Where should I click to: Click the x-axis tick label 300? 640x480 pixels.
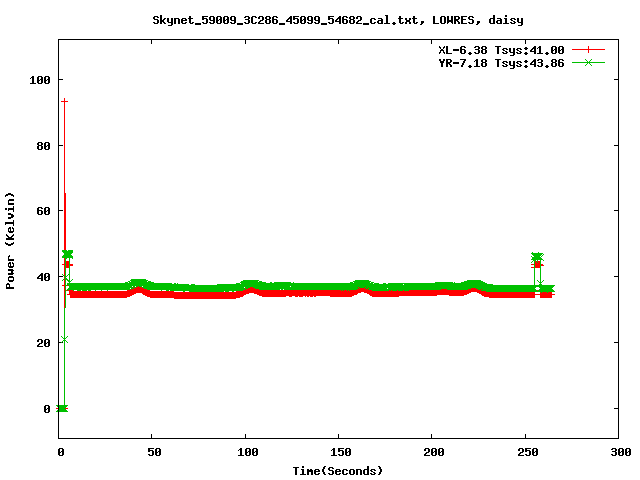[x=621, y=452]
